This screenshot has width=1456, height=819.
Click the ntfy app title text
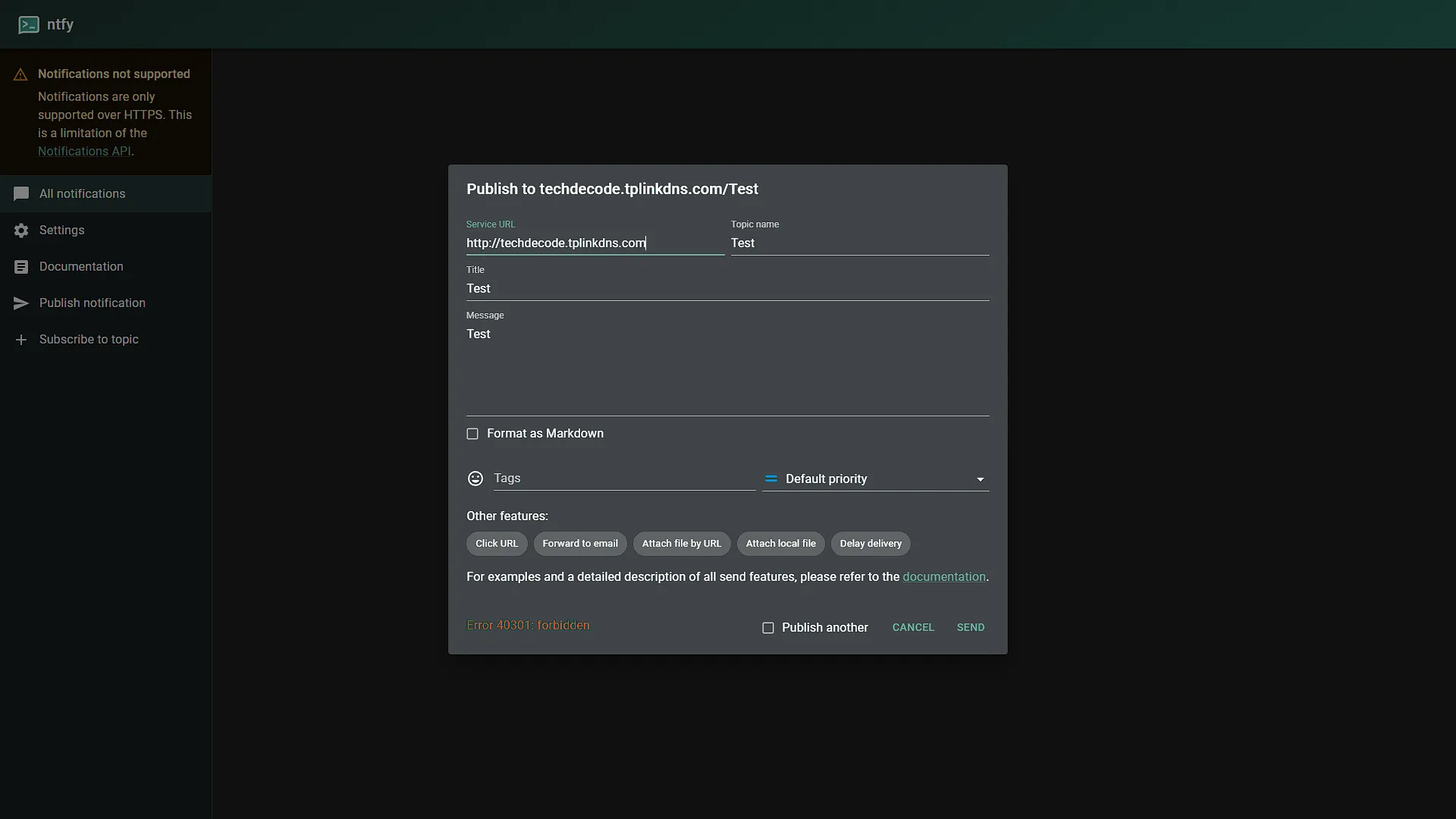click(60, 24)
